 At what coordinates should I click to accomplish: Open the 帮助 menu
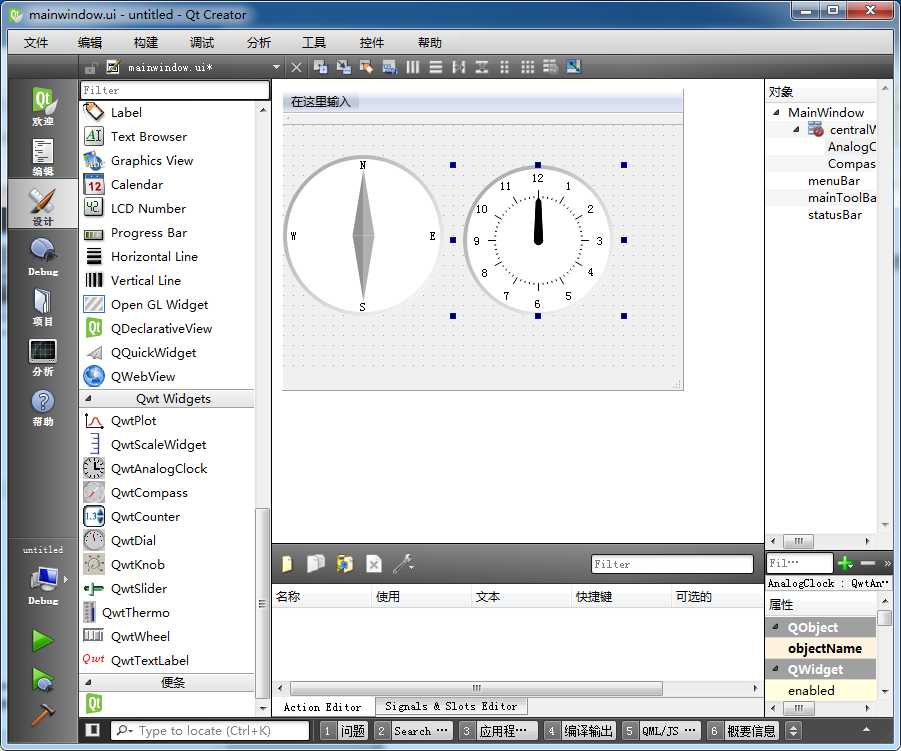click(429, 43)
